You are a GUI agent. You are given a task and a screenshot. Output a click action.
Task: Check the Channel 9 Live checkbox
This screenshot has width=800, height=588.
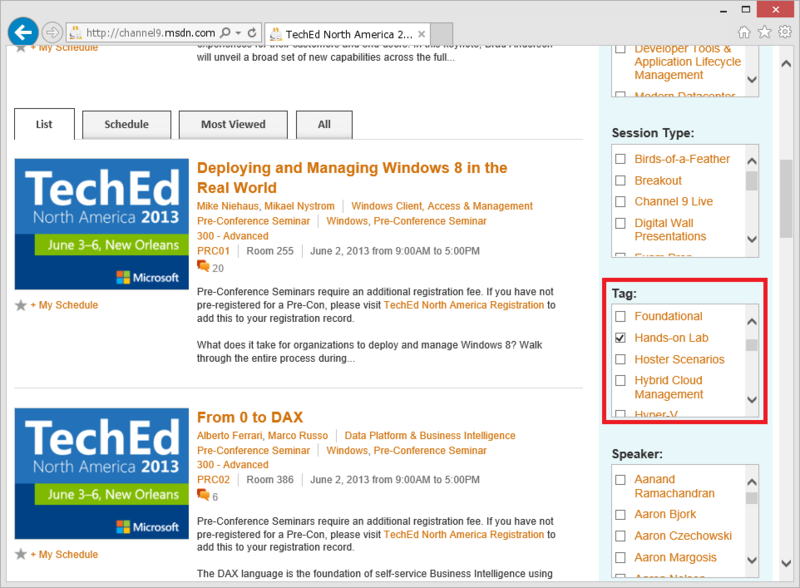620,202
